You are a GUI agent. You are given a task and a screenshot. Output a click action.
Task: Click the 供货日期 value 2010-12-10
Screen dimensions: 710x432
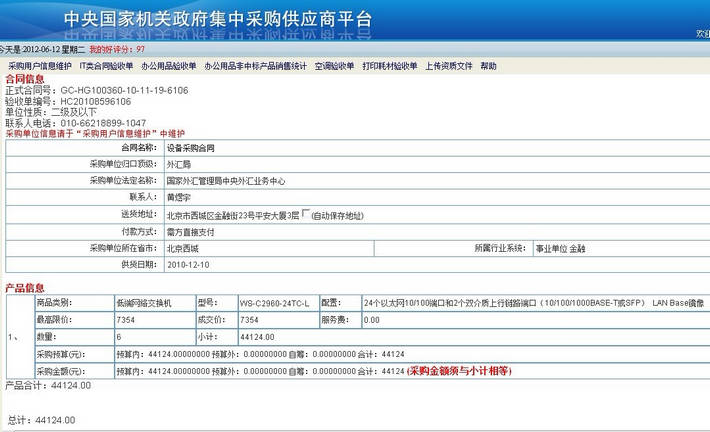(187, 264)
